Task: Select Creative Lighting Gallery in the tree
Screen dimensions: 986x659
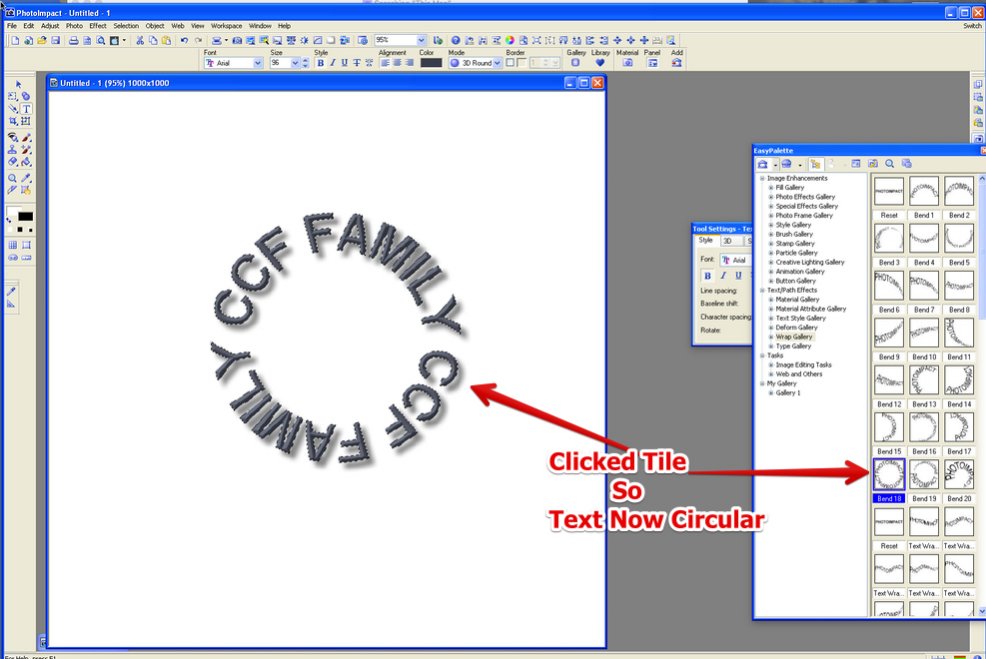Action: pyautogui.click(x=810, y=262)
